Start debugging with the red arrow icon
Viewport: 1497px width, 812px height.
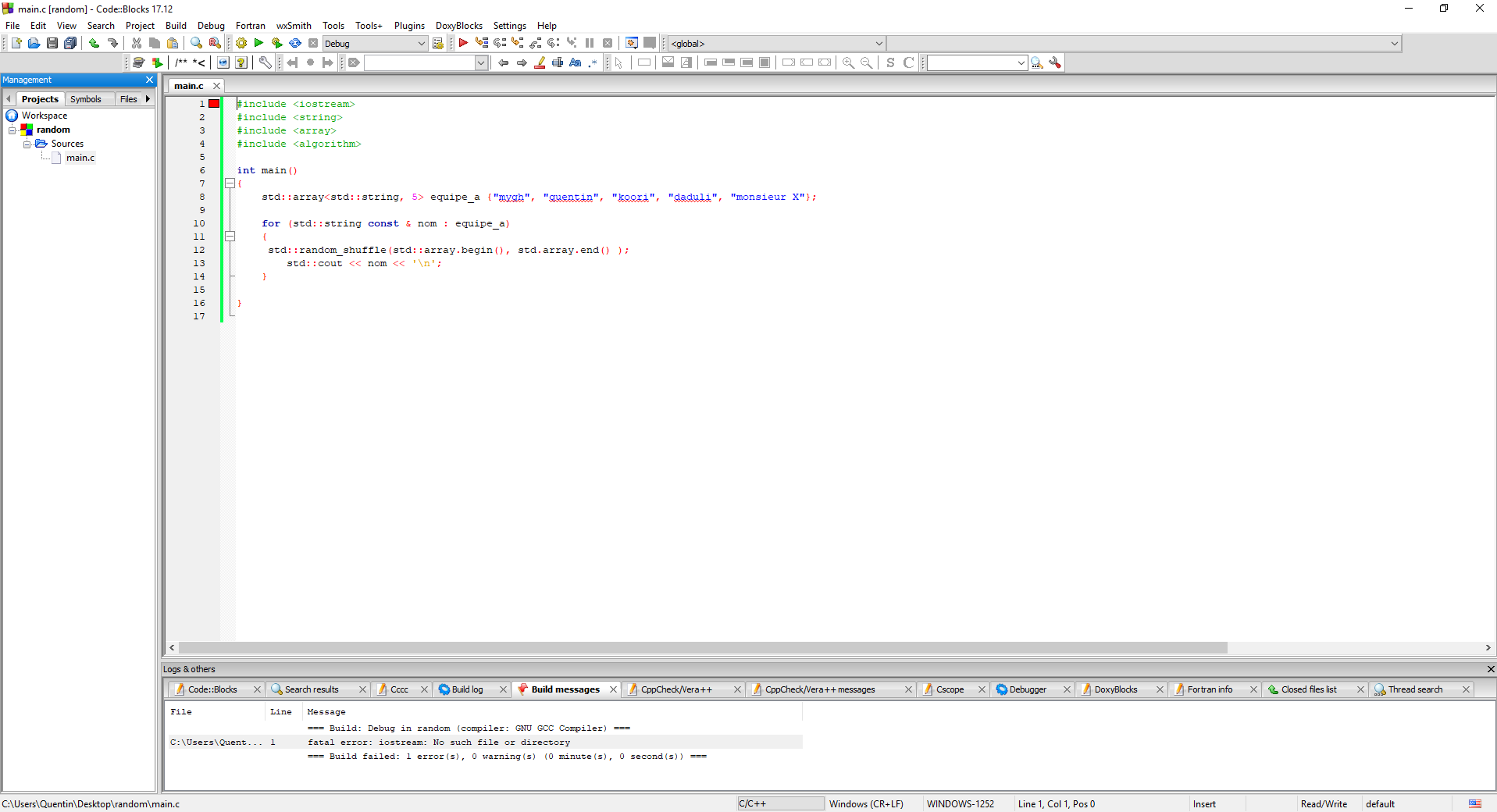click(463, 44)
